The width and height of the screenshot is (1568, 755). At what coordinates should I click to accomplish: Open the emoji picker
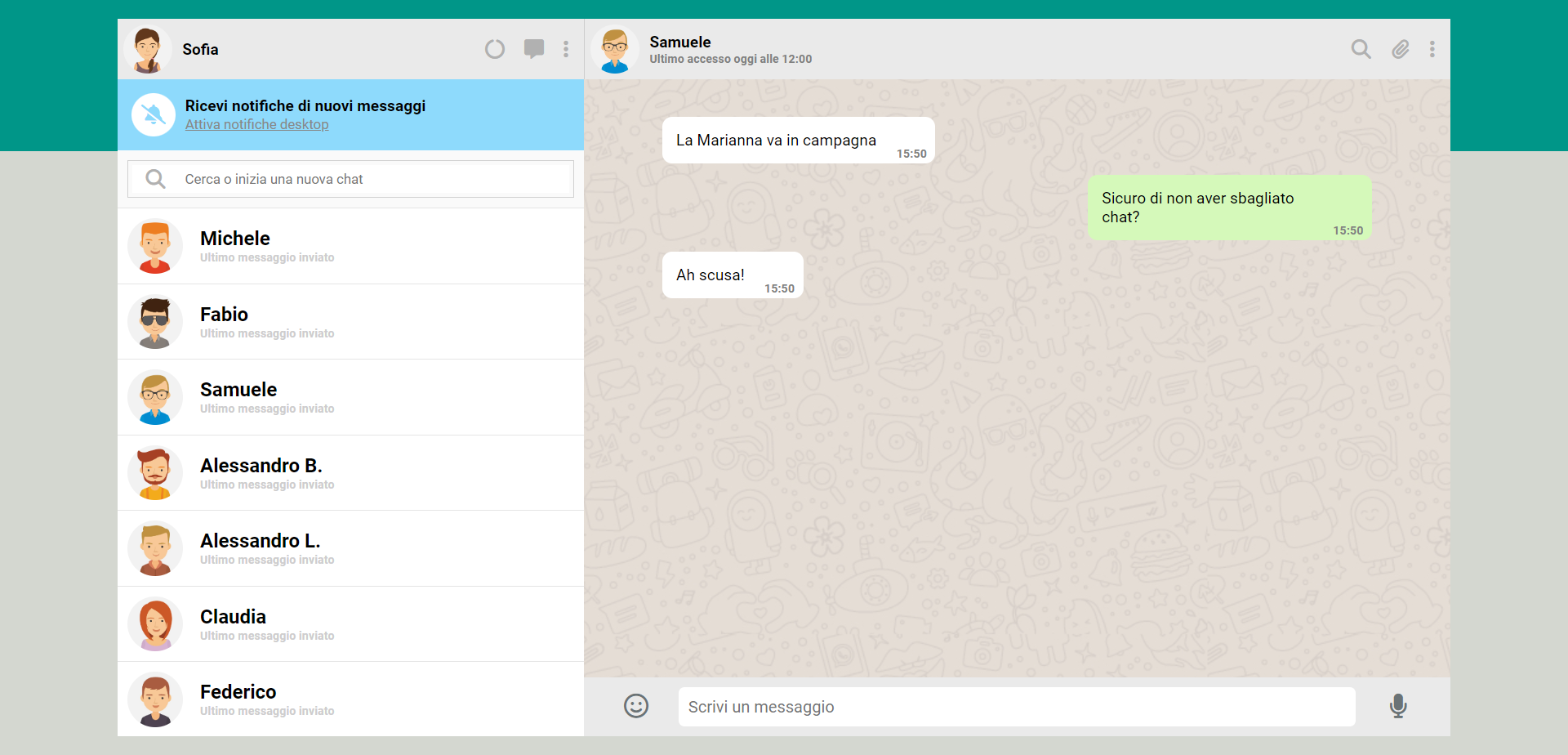(x=636, y=706)
